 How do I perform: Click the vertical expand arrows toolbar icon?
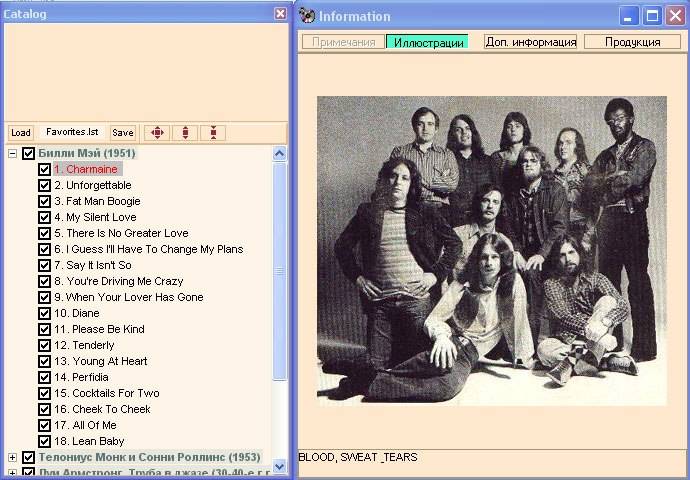(185, 132)
